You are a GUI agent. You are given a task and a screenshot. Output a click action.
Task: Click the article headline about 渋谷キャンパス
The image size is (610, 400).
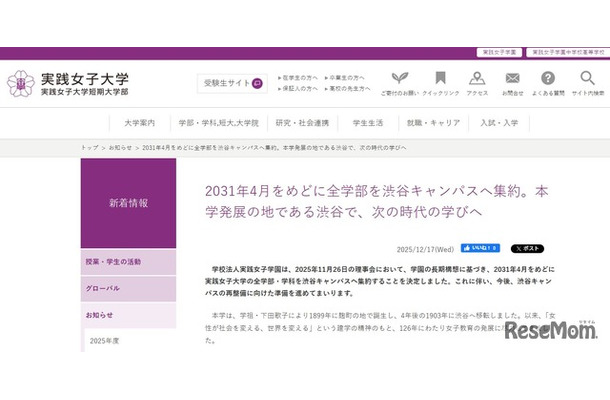tap(377, 202)
